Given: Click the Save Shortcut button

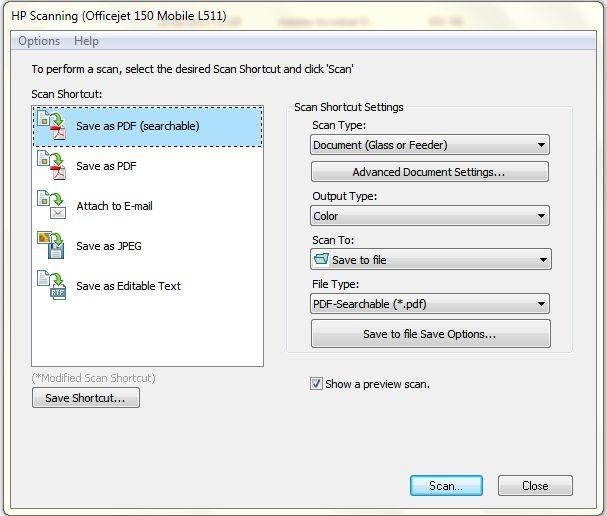Looking at the screenshot, I should (x=85, y=398).
